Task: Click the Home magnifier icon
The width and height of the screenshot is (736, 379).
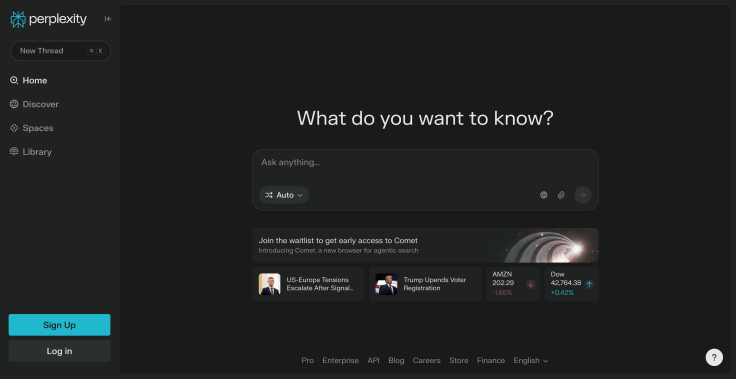Action: (x=14, y=80)
